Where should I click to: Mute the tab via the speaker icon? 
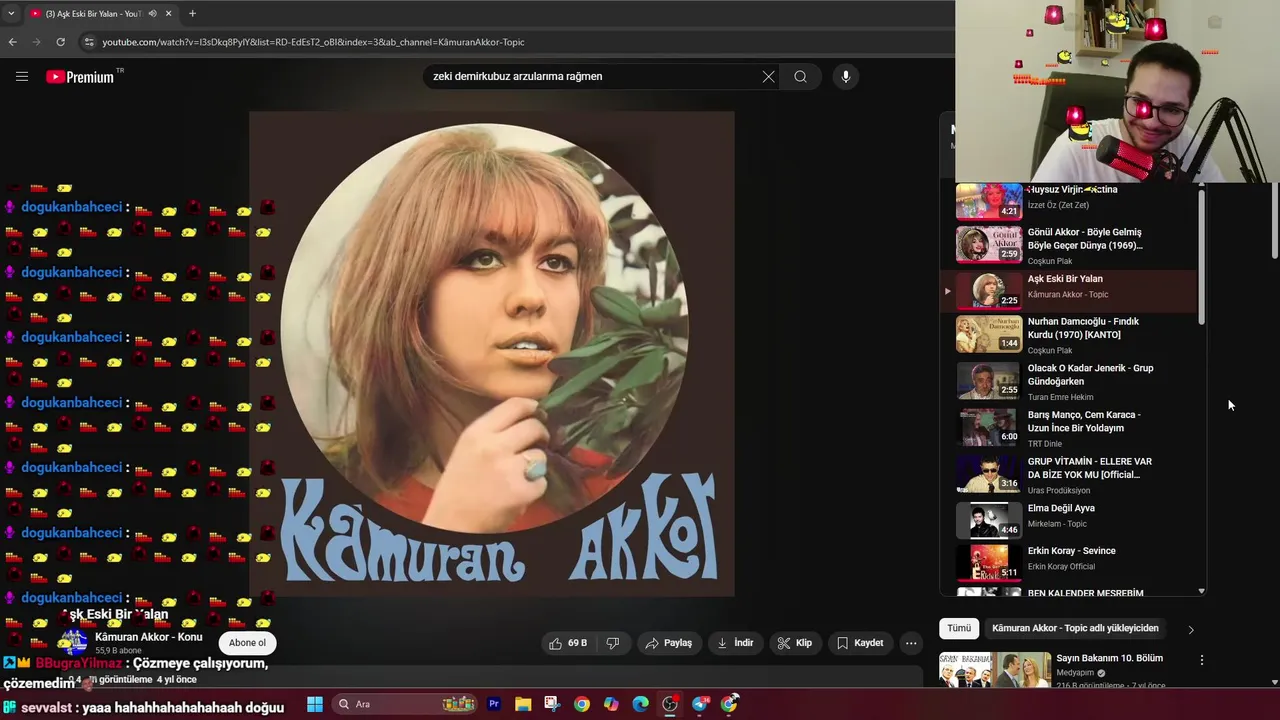click(152, 14)
